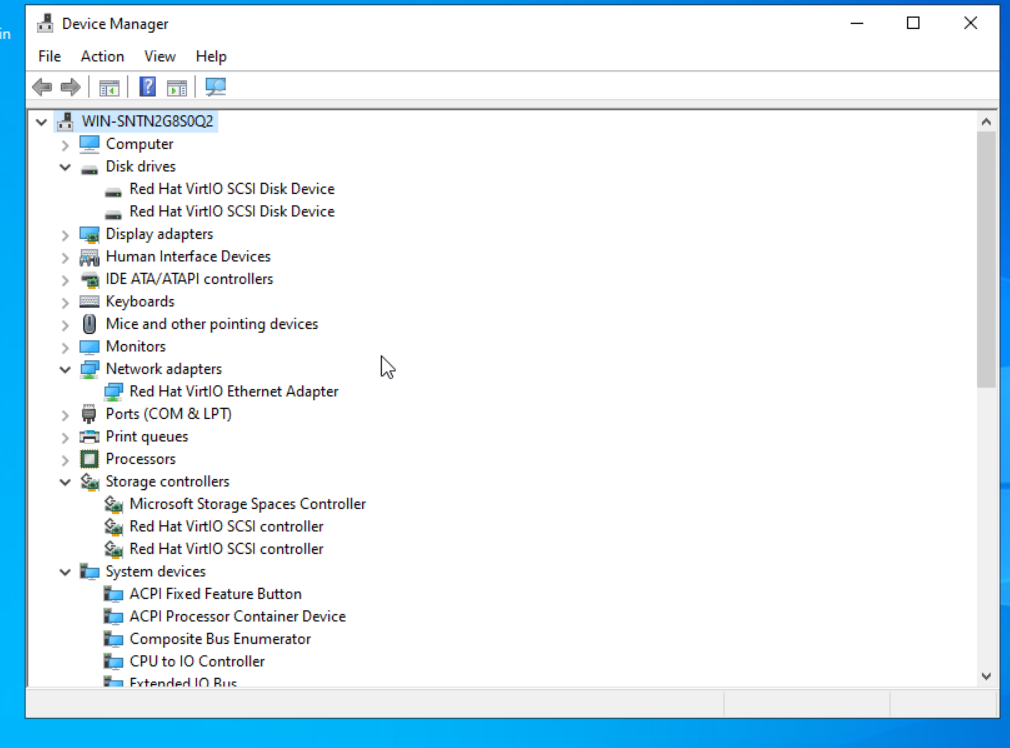This screenshot has width=1010, height=748.
Task: Click the Human Interface Devices icon
Action: 89,256
